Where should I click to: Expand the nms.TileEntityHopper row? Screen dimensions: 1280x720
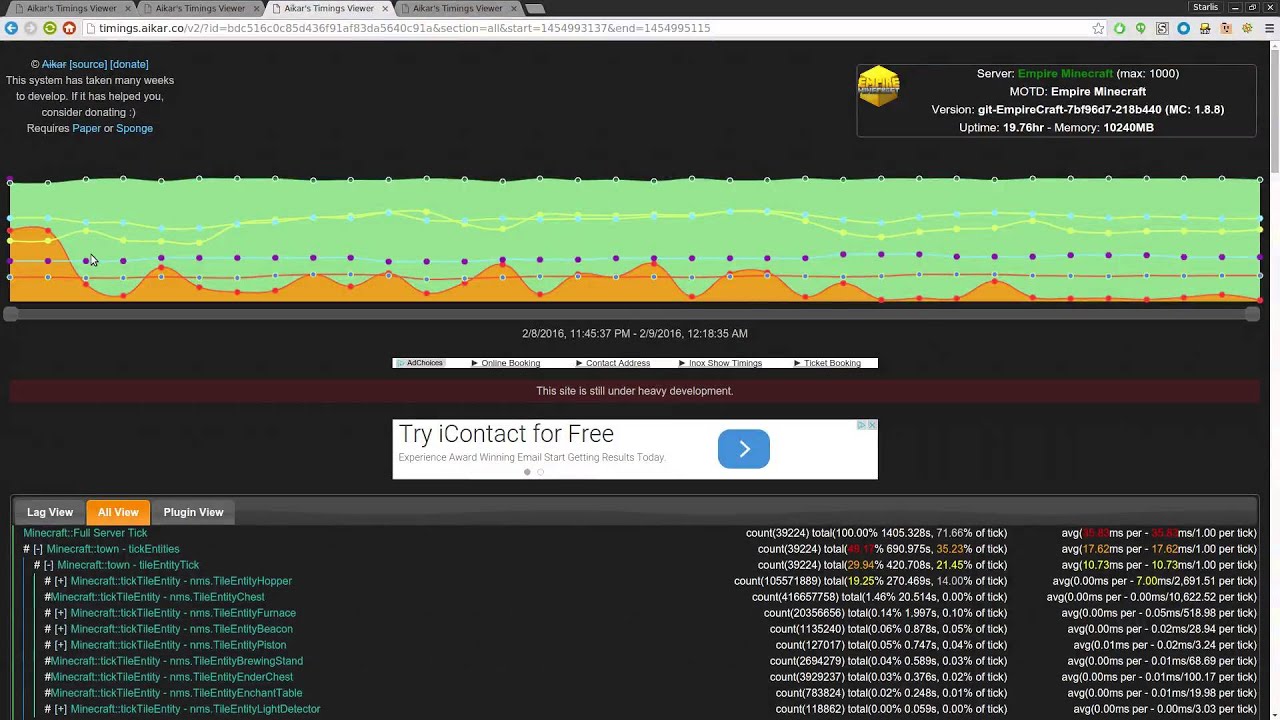click(60, 581)
